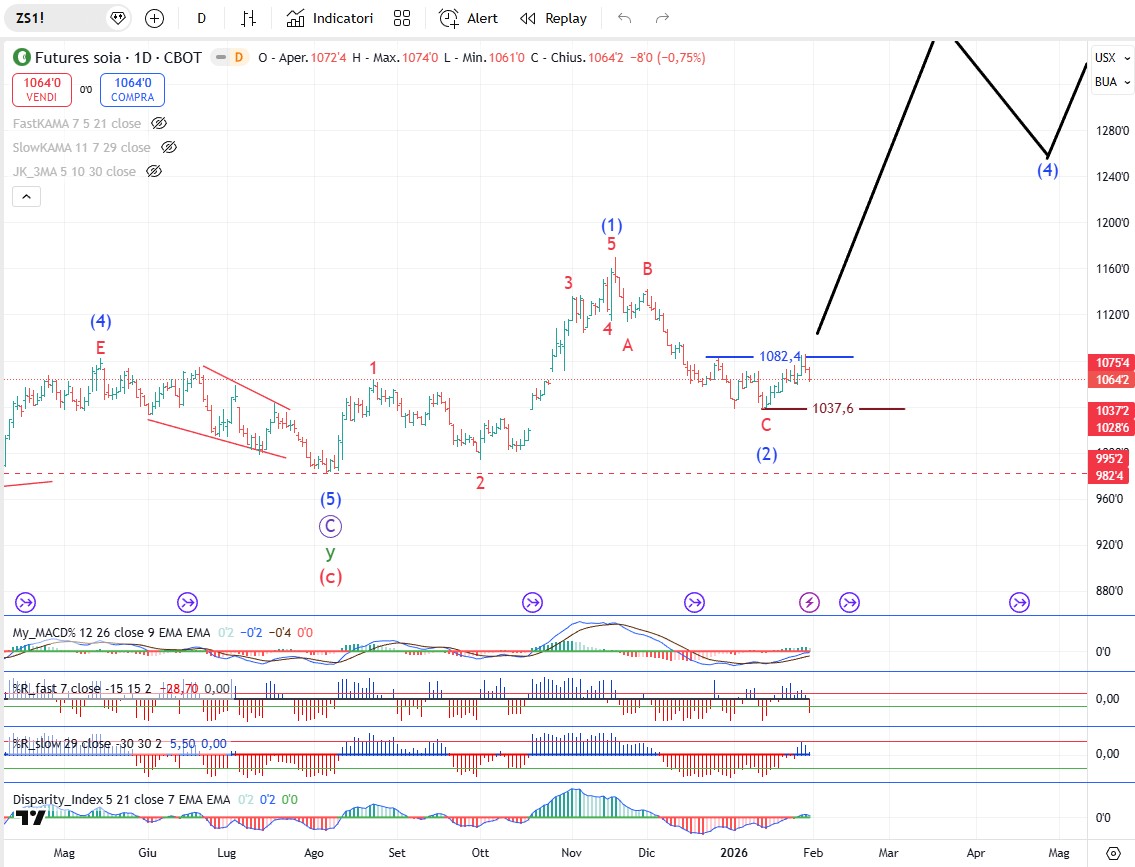Collapse the indicator legend chevron

[26, 196]
